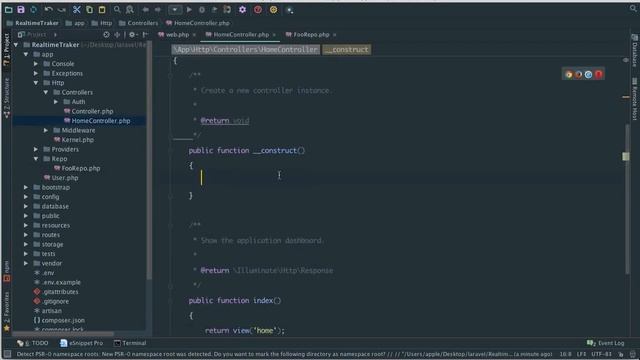This screenshot has height=360, width=640.
Task: Toggle the Remote Host side panel
Action: click(634, 99)
